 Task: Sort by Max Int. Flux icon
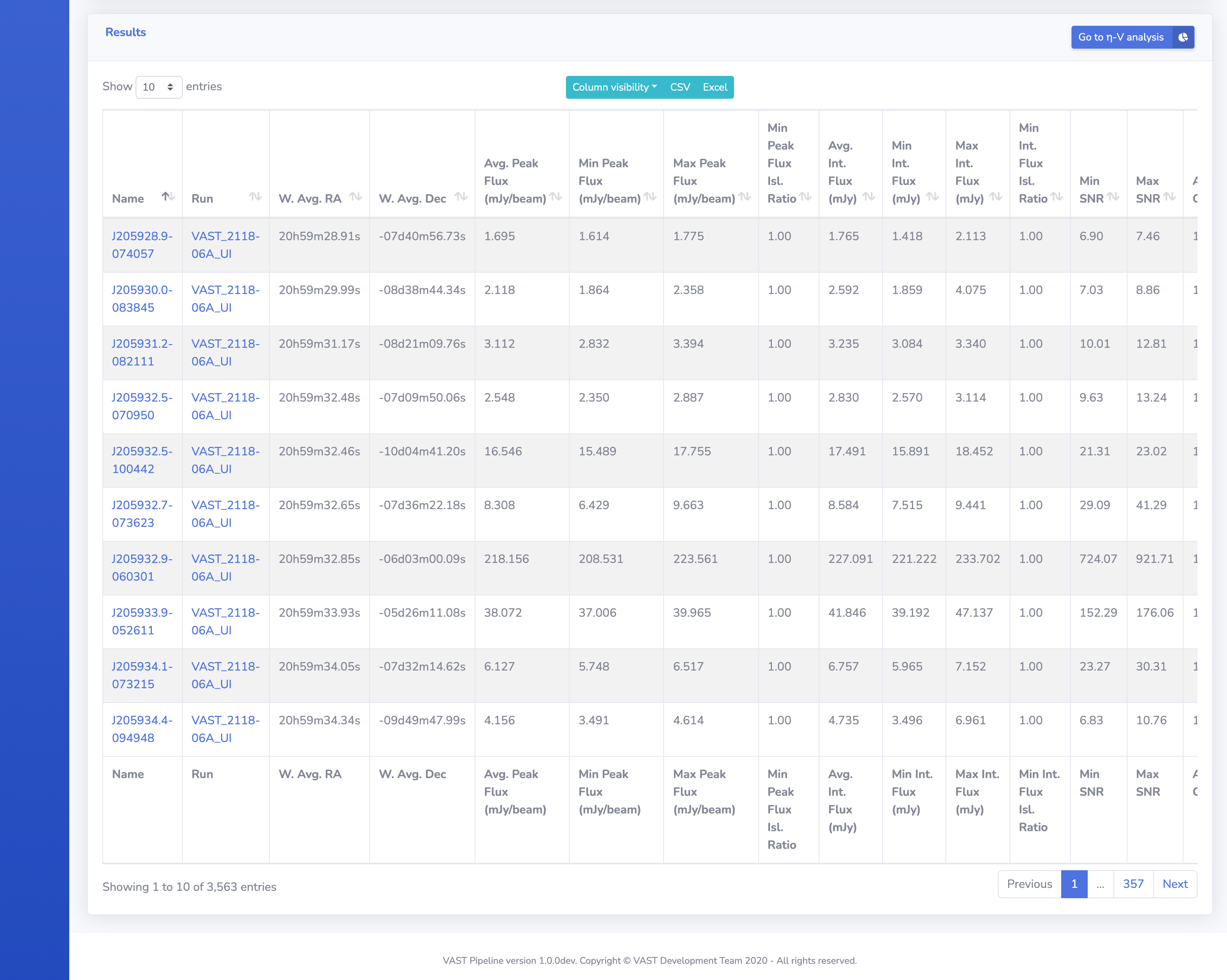tap(995, 196)
